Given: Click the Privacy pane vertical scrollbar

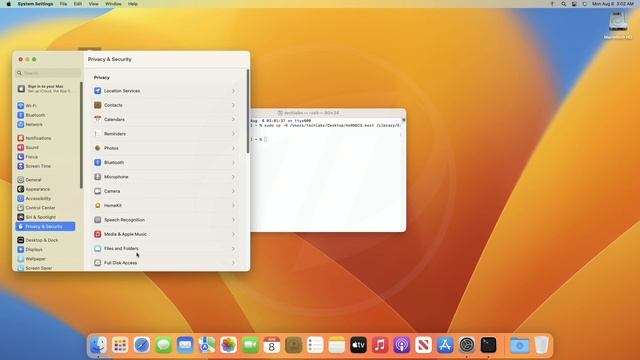Looking at the screenshot, I should point(248,111).
